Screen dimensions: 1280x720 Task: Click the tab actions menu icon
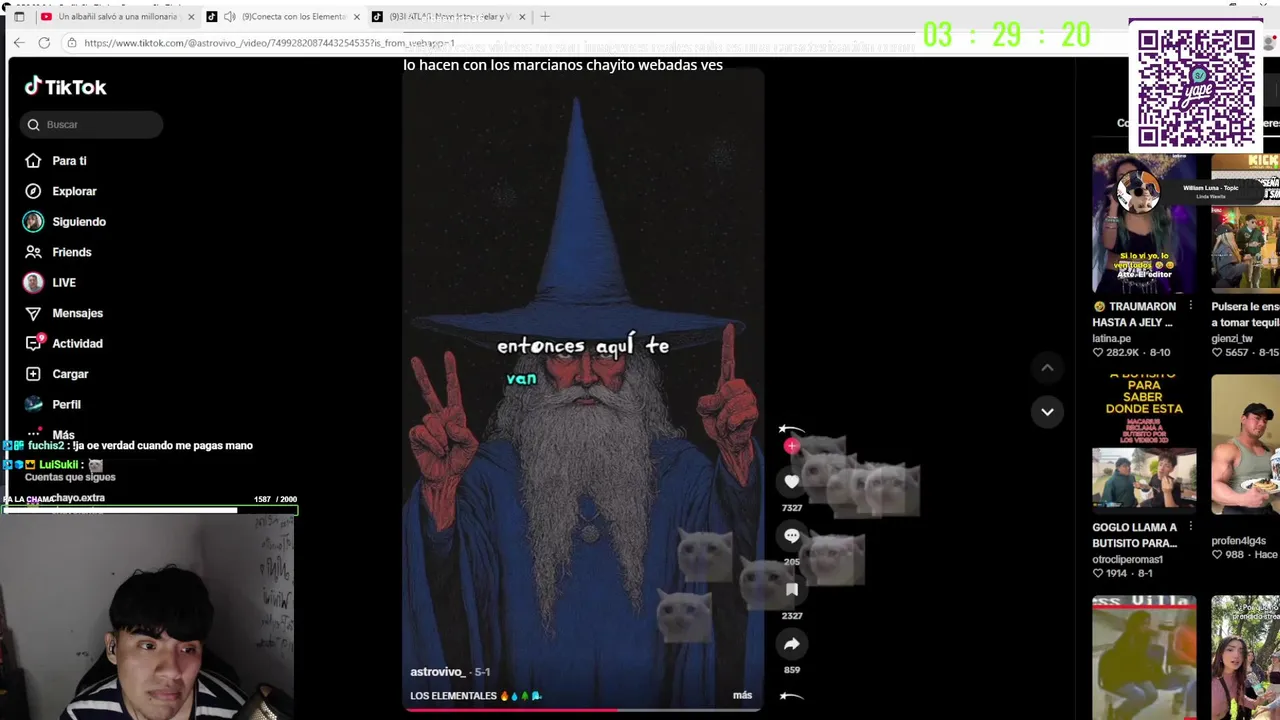[x=19, y=17]
